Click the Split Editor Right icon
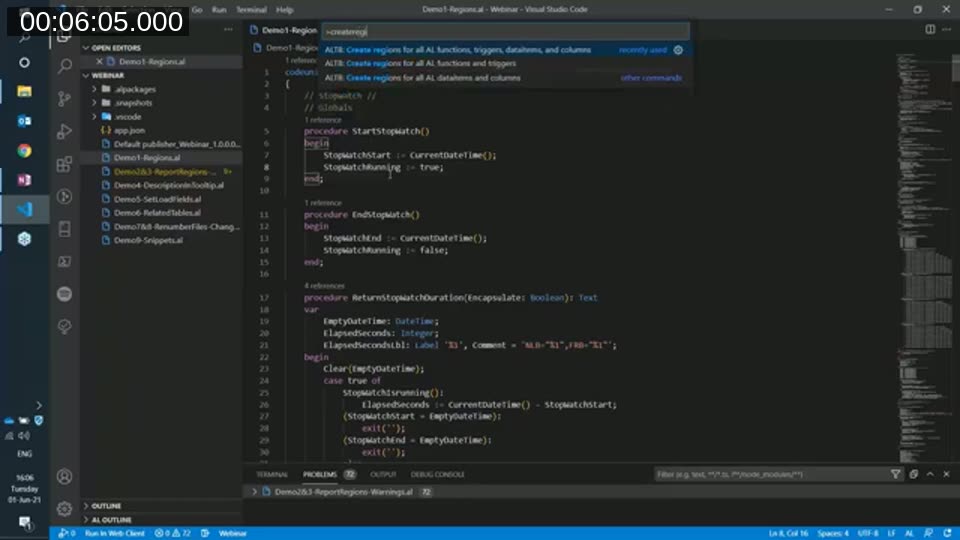The height and width of the screenshot is (540, 960). click(x=930, y=29)
